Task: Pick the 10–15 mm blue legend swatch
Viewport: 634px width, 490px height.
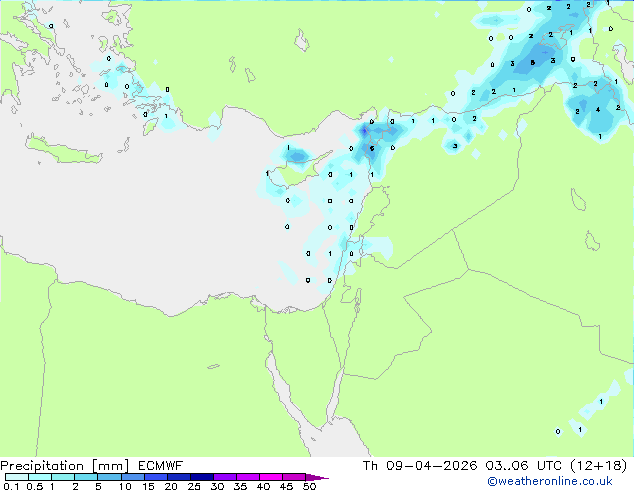Action: point(132,477)
